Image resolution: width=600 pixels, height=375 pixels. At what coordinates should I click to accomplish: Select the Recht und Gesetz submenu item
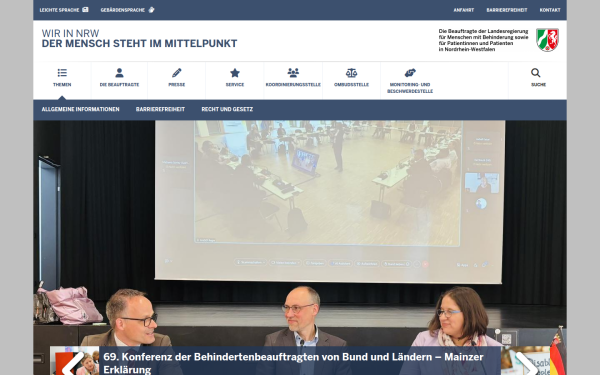[227, 109]
